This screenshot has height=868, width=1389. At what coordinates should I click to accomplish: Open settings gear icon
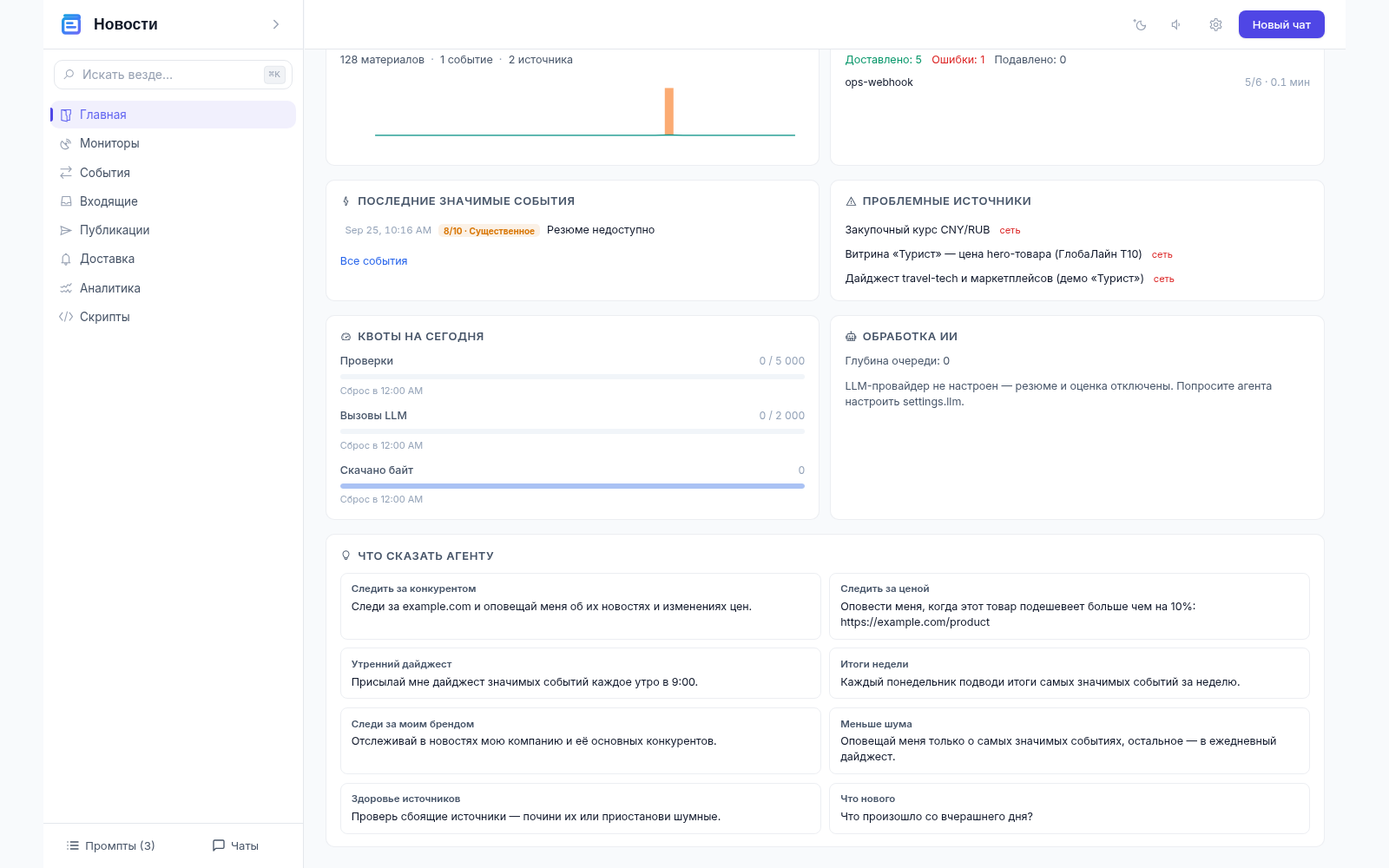click(x=1215, y=24)
